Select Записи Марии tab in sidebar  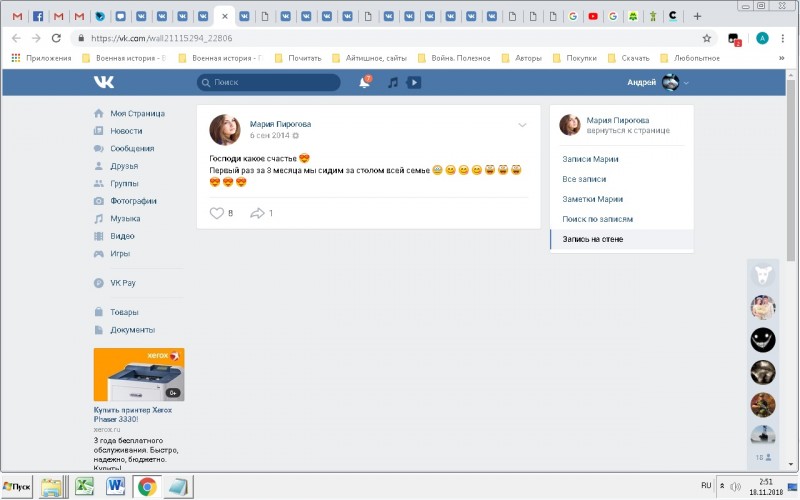[590, 159]
